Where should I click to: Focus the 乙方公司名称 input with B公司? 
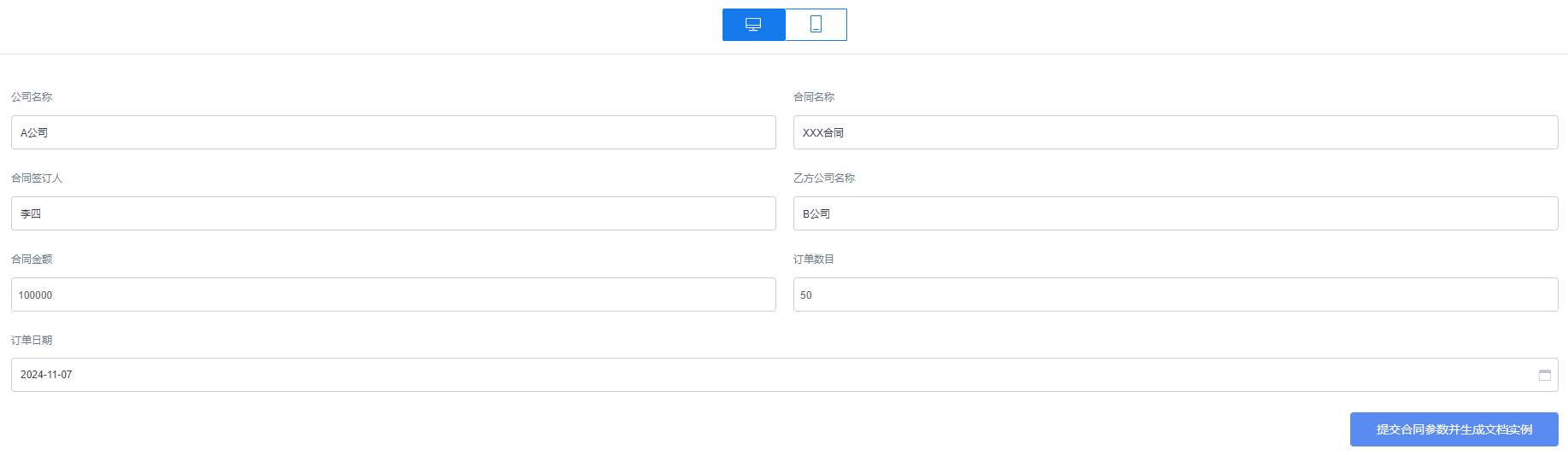[x=1176, y=213]
